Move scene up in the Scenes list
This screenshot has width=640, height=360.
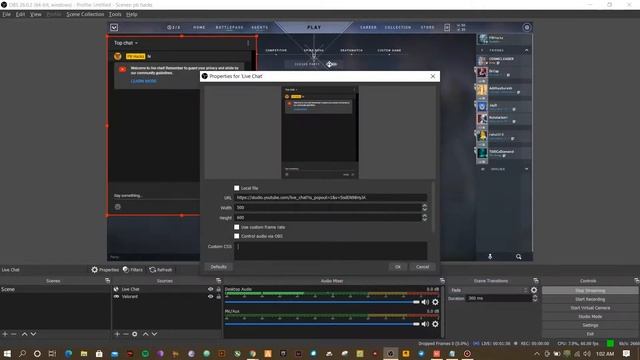24,334
